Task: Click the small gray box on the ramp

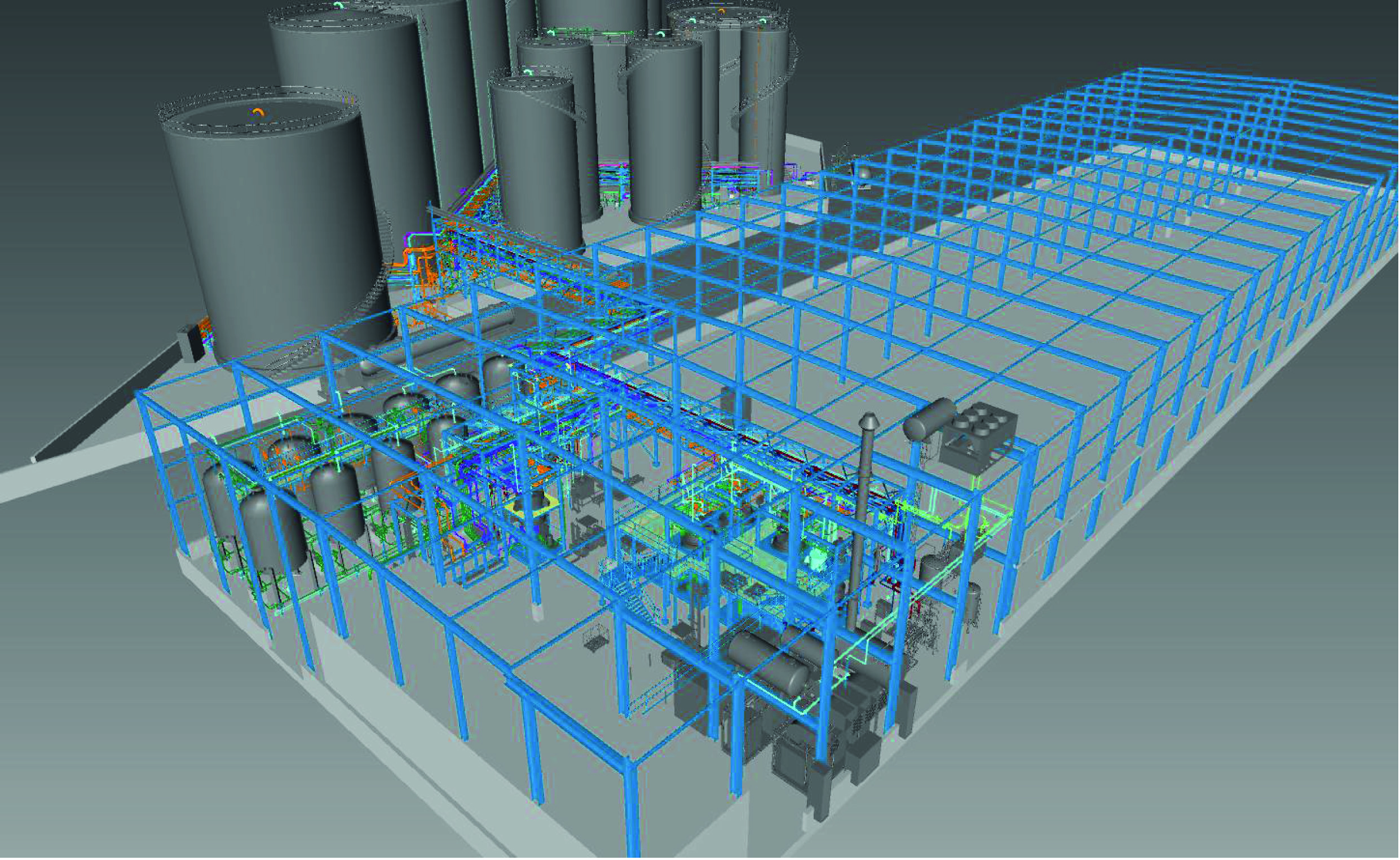Action: (191, 343)
